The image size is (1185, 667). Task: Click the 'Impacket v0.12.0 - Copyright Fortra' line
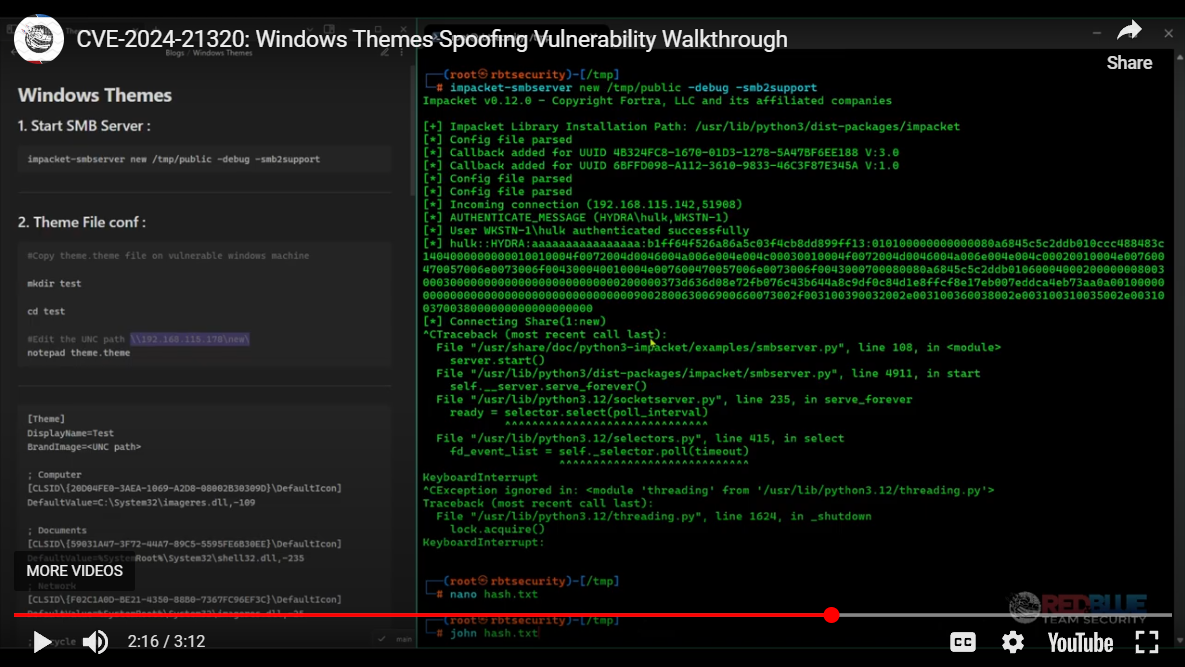pyautogui.click(x=657, y=100)
